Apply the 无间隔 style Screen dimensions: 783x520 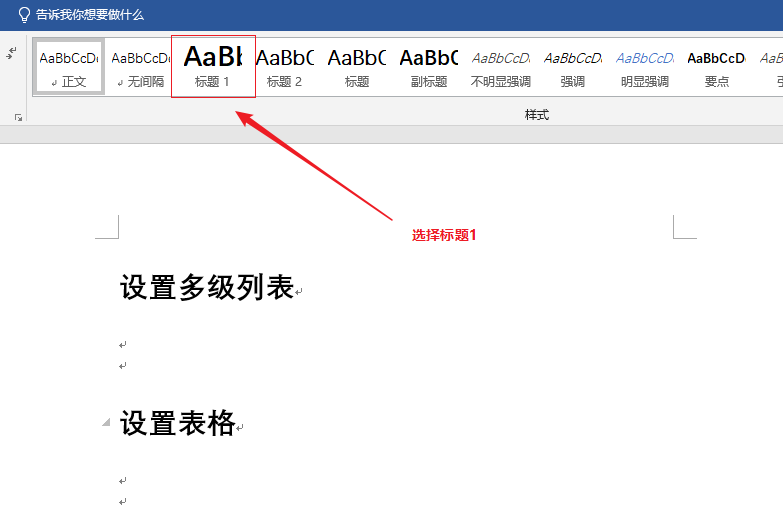140,67
